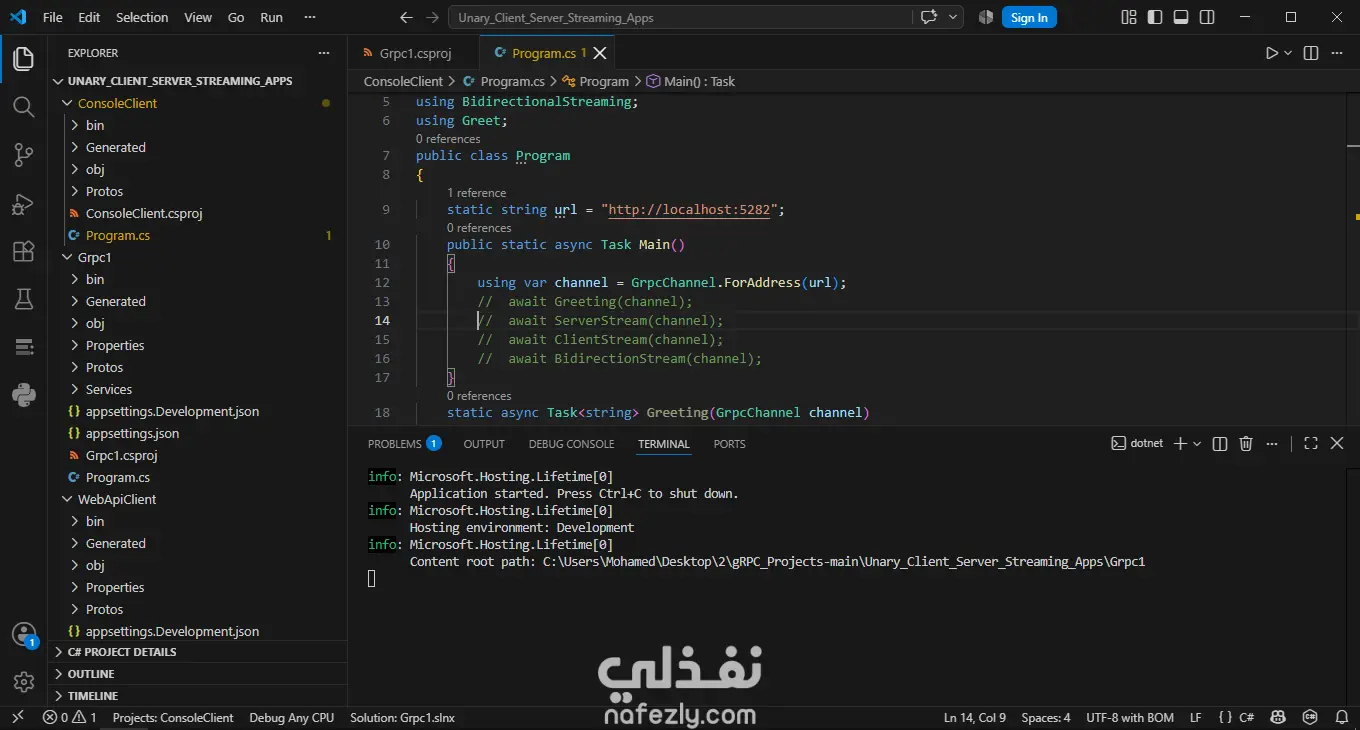Open the Testing flask view
Viewport: 1360px width, 730px height.
tap(23, 299)
